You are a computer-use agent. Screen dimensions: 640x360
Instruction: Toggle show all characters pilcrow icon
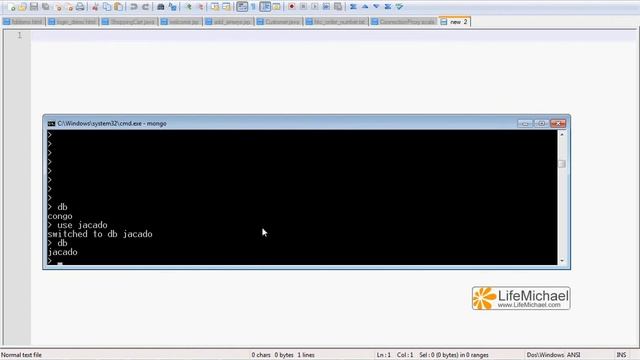tap(253, 7)
